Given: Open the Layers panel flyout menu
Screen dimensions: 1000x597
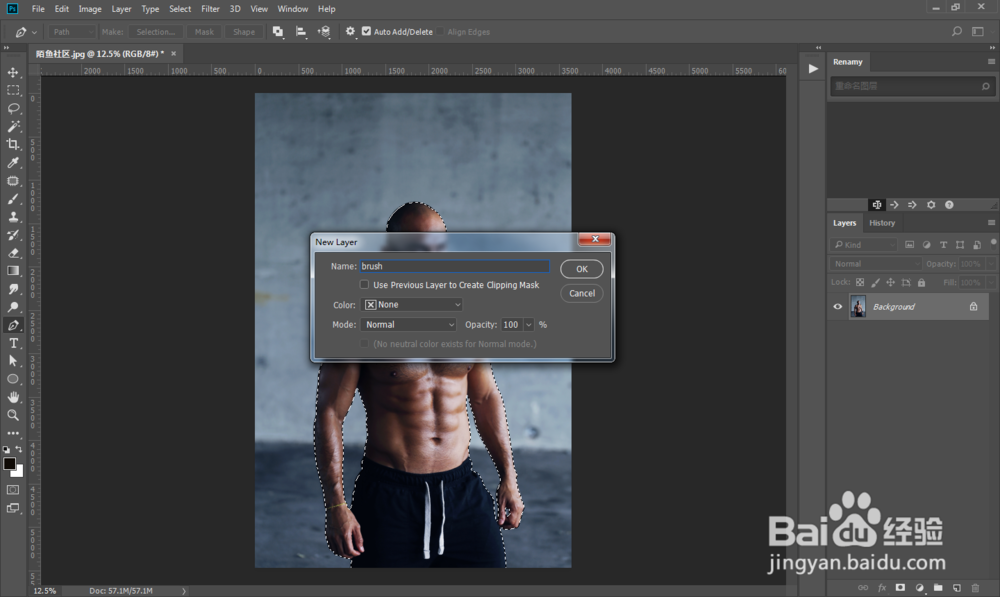Looking at the screenshot, I should tap(991, 223).
